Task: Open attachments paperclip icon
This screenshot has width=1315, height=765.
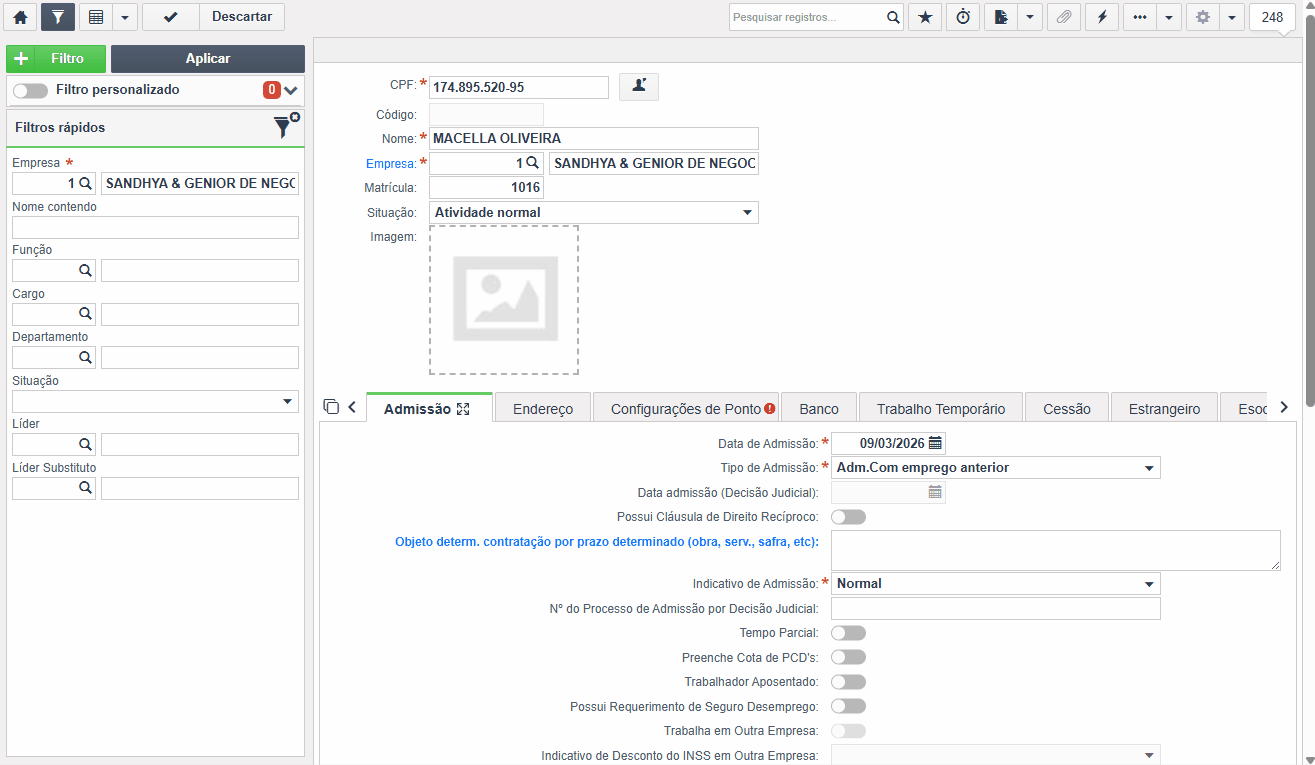Action: click(1064, 17)
